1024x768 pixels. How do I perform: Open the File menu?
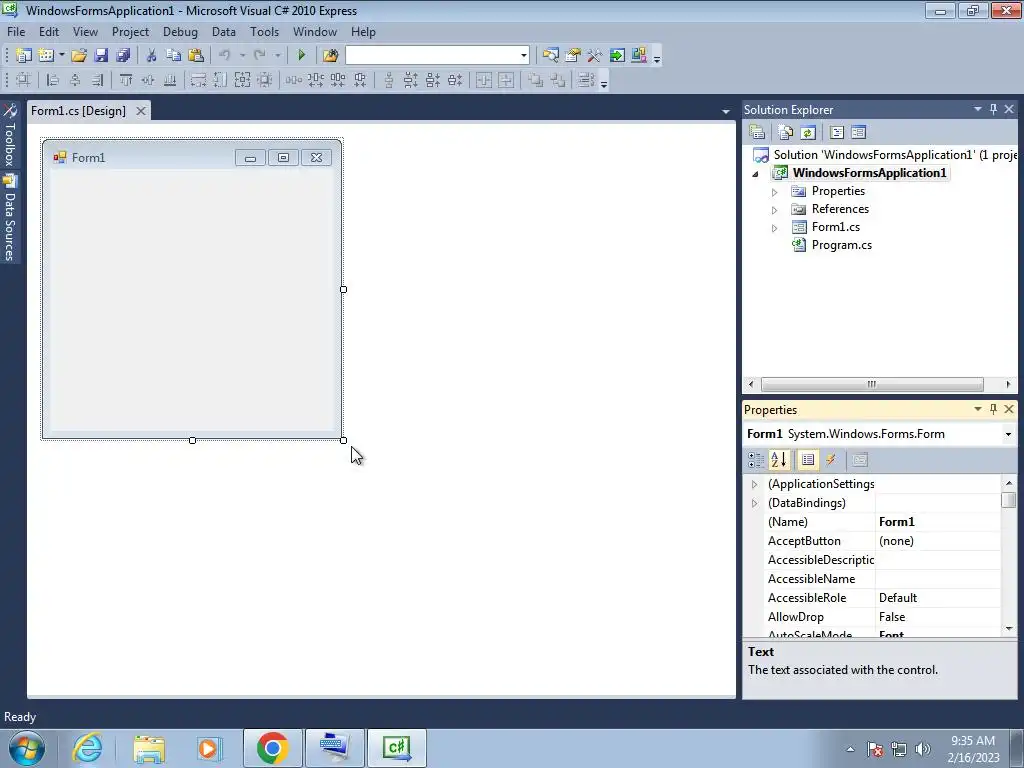click(x=16, y=31)
